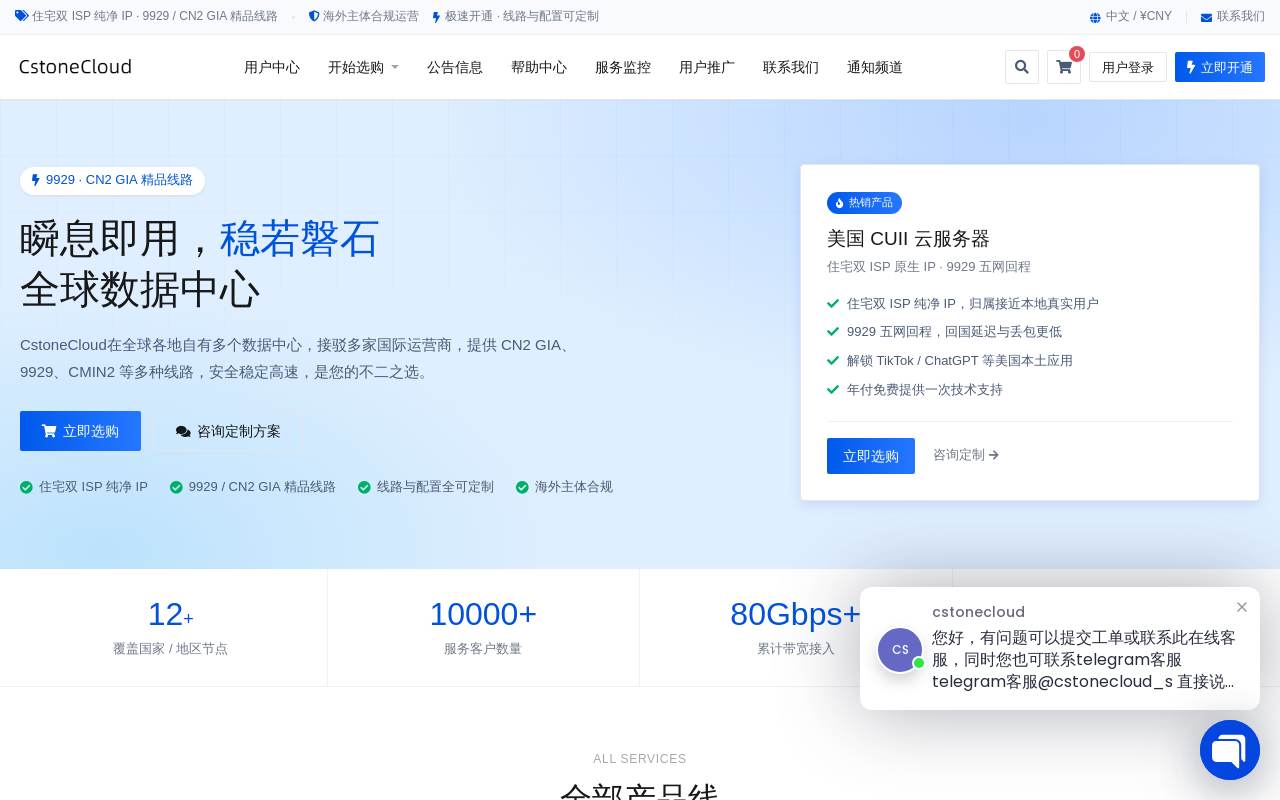Open the search icon in the header
The width and height of the screenshot is (1280, 800).
pos(1022,67)
